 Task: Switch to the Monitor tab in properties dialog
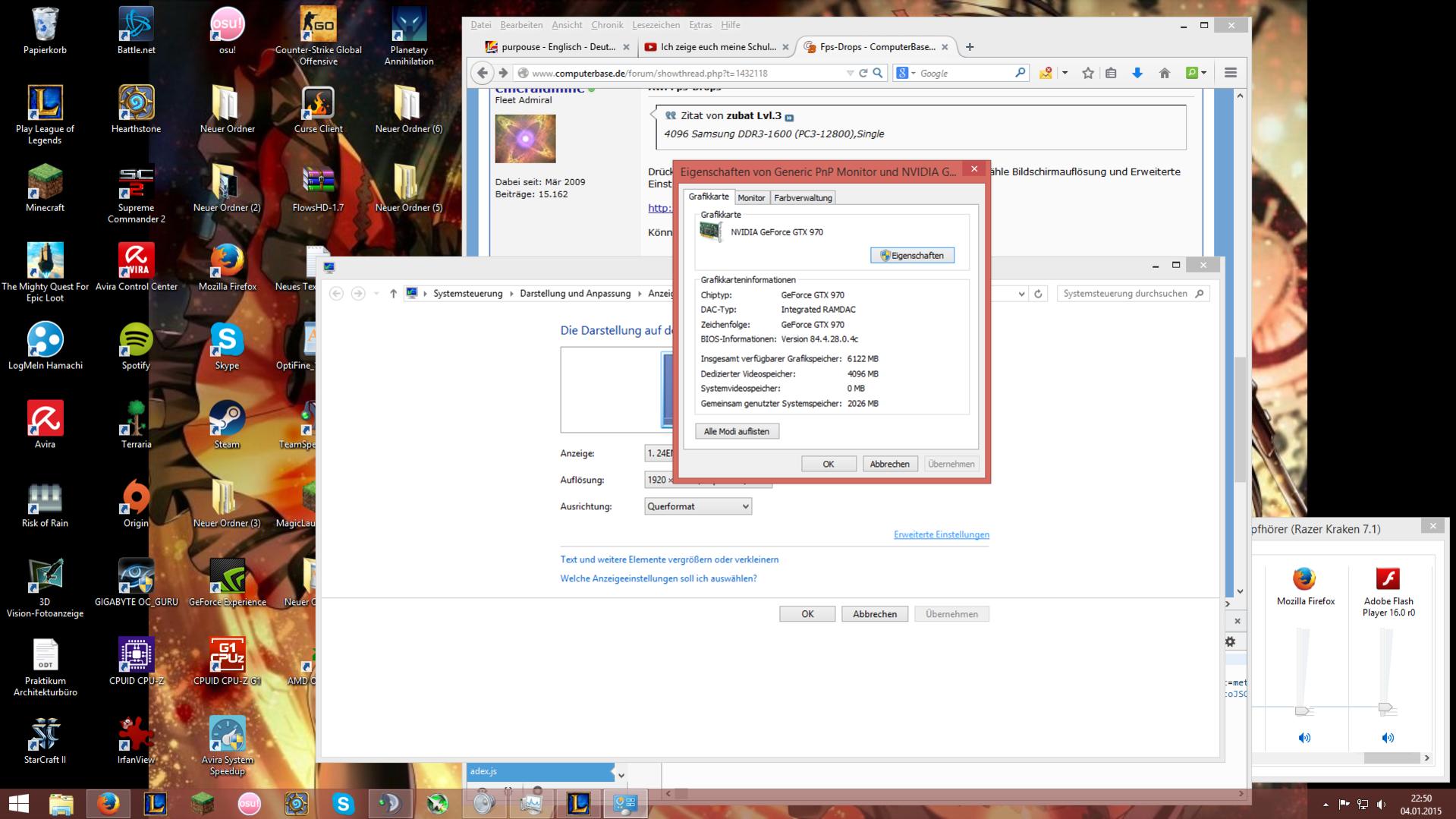(x=751, y=198)
